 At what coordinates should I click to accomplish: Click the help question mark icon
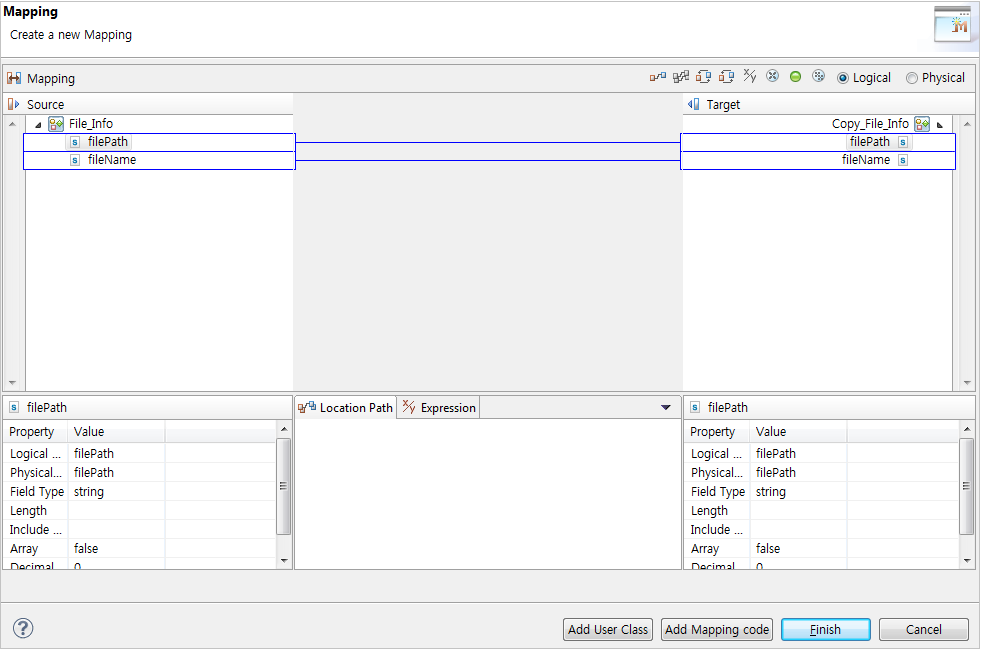(x=22, y=629)
